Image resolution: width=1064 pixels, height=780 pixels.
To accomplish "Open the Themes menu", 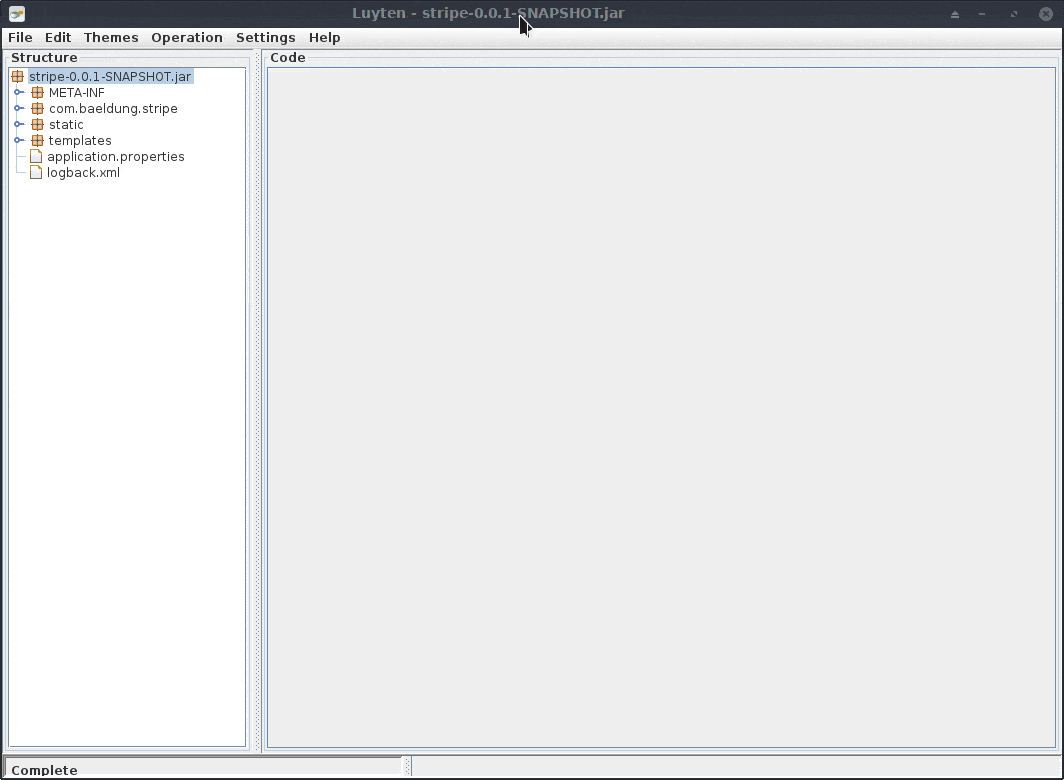I will pyautogui.click(x=110, y=37).
